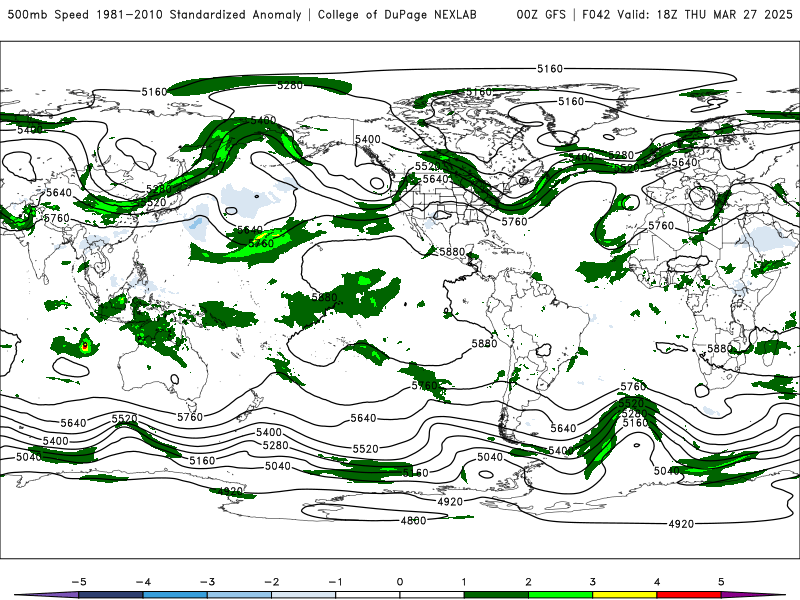The image size is (800, 600).
Task: Click the '-5' label on the colorbar
Action: pyautogui.click(x=79, y=582)
